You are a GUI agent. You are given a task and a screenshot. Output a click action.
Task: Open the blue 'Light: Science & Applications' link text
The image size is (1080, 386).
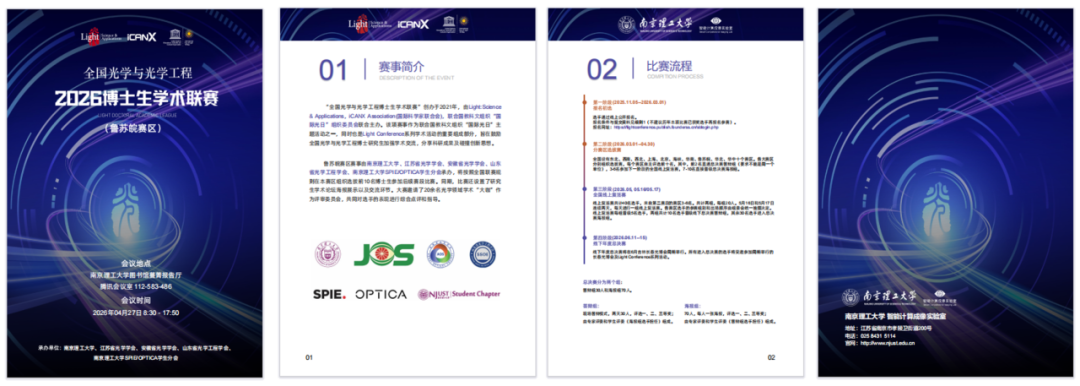[485, 107]
